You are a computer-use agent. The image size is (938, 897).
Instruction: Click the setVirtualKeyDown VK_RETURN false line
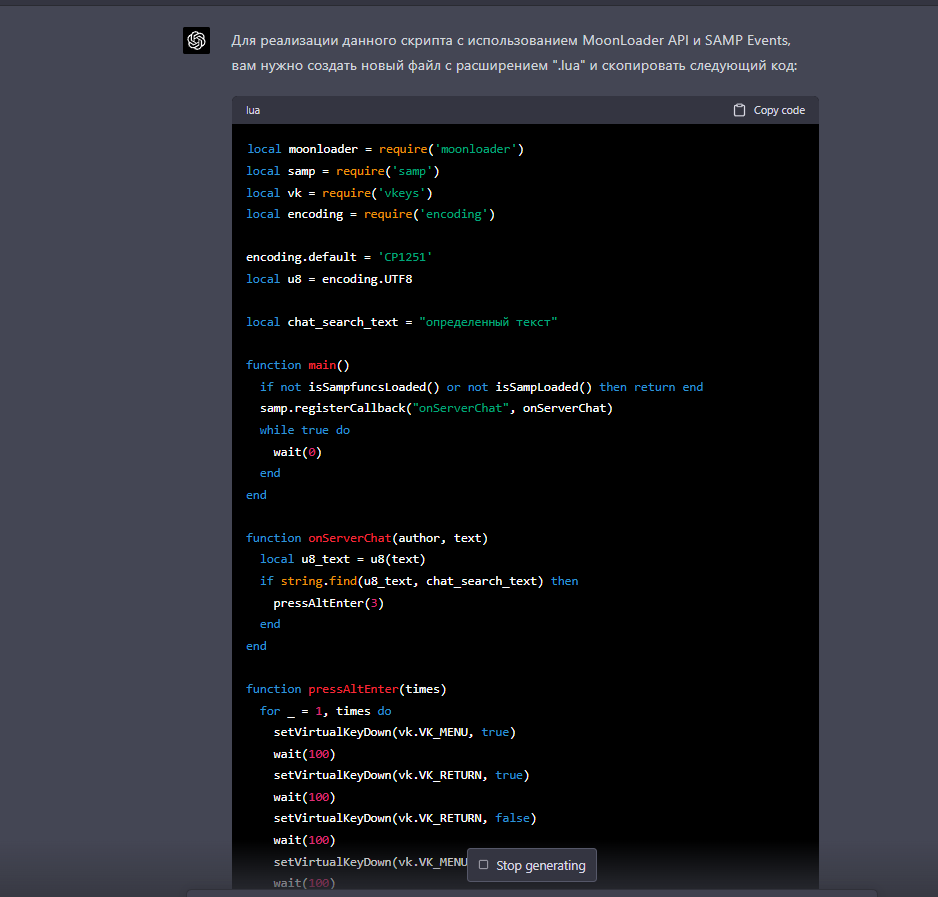point(404,818)
